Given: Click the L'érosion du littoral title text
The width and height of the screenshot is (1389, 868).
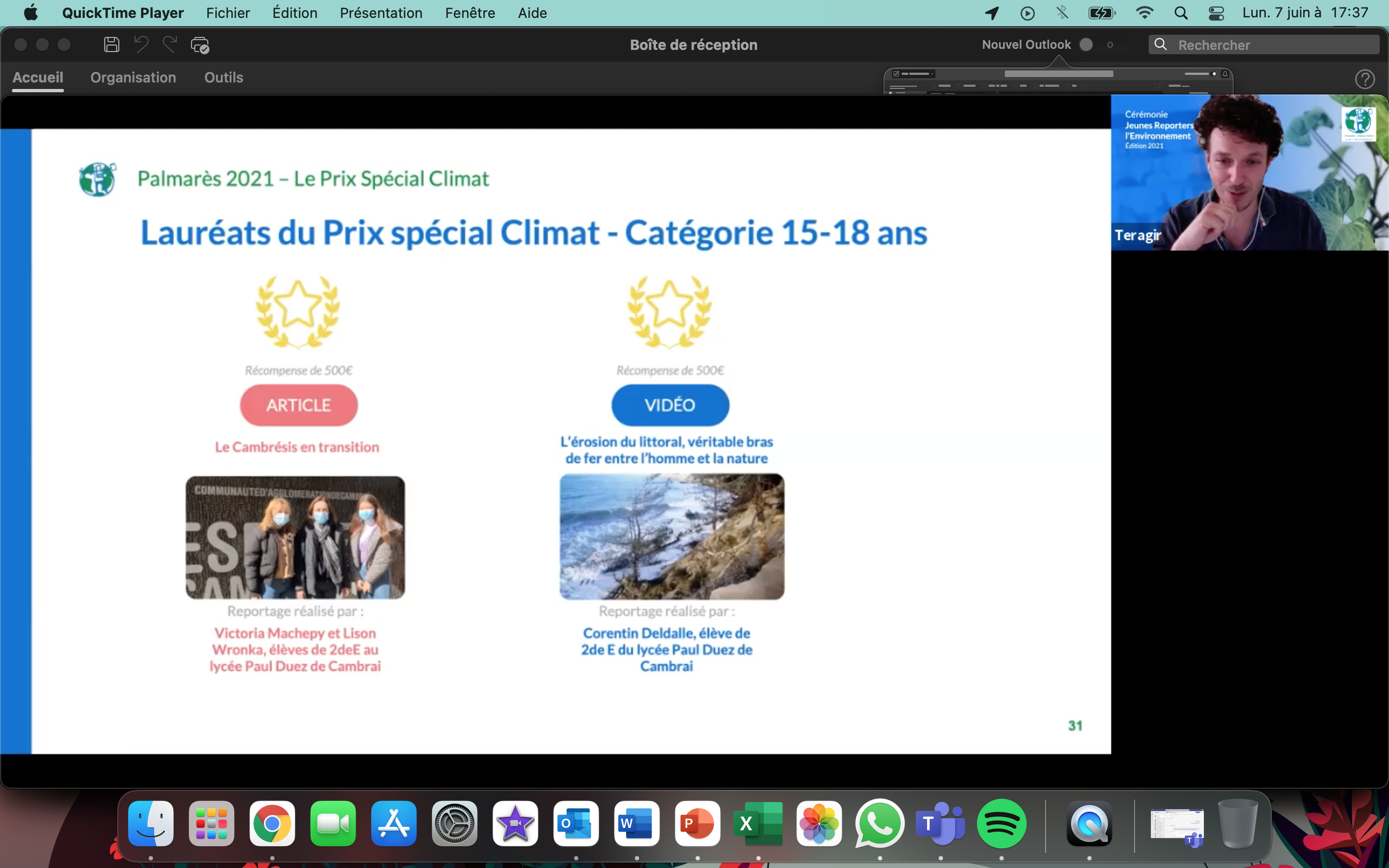Looking at the screenshot, I should (x=666, y=450).
